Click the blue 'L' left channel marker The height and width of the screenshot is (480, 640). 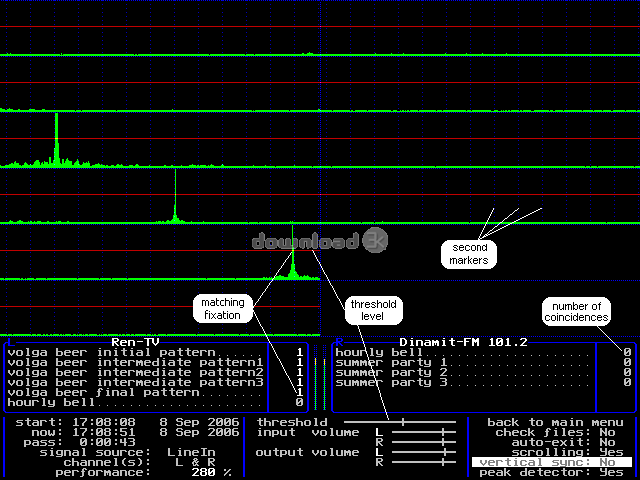point(11,342)
